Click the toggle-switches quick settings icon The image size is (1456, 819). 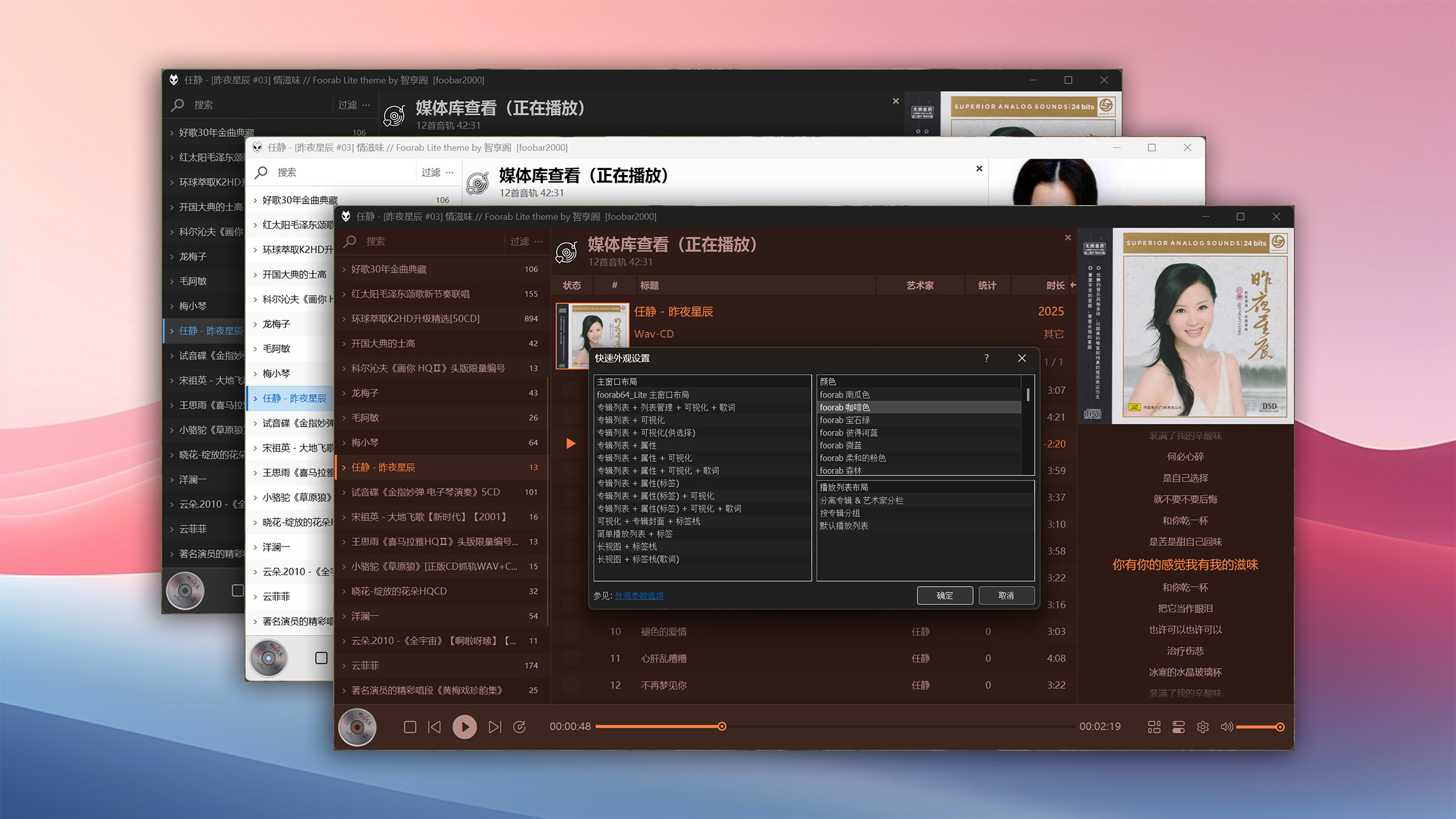[x=1178, y=727]
